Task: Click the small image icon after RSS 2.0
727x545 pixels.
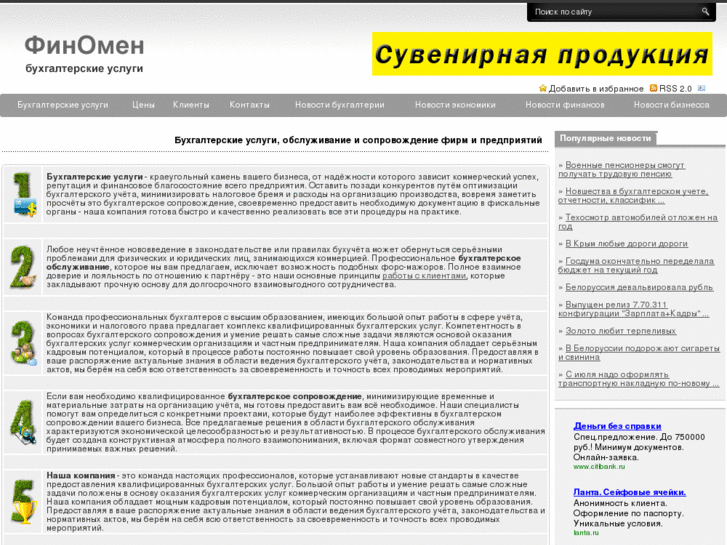Action: point(701,88)
